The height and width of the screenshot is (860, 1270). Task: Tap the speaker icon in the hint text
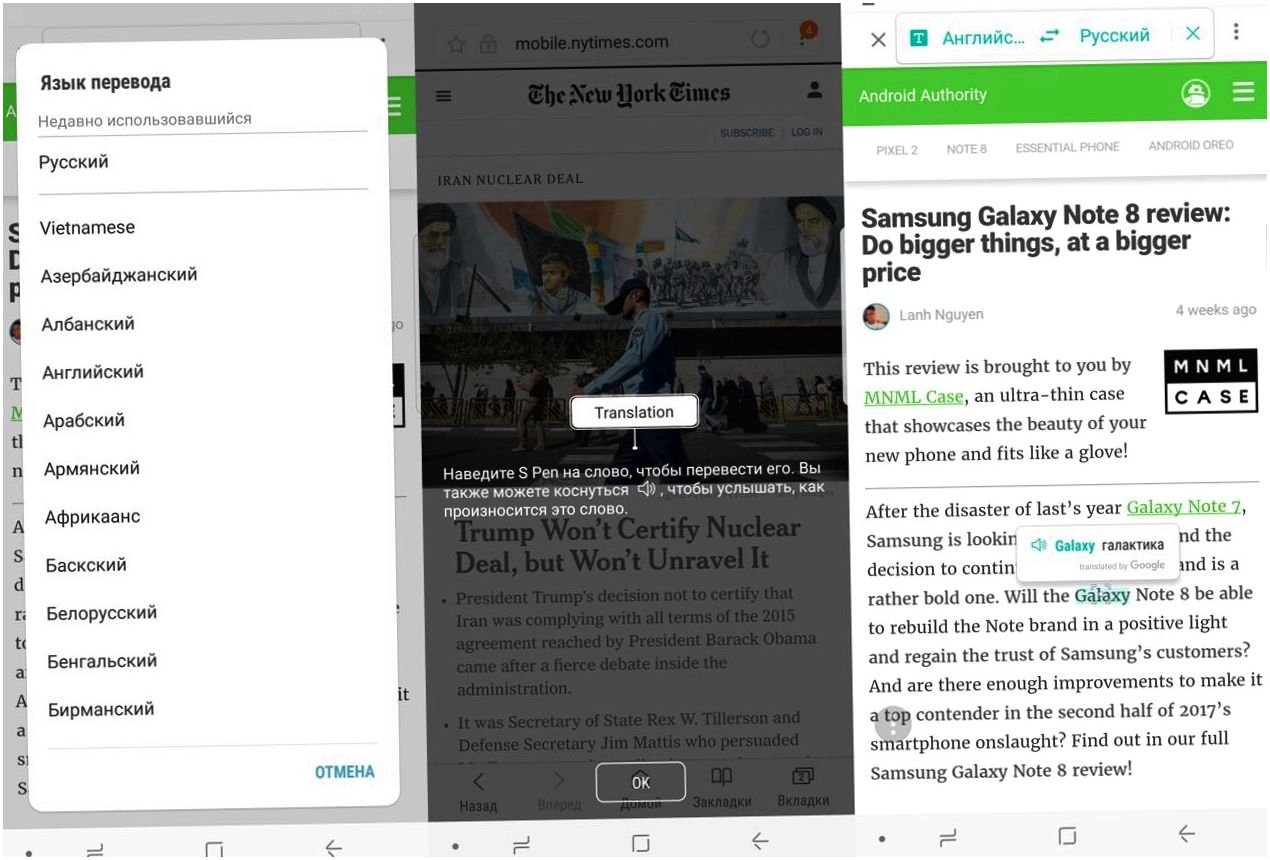[x=648, y=489]
